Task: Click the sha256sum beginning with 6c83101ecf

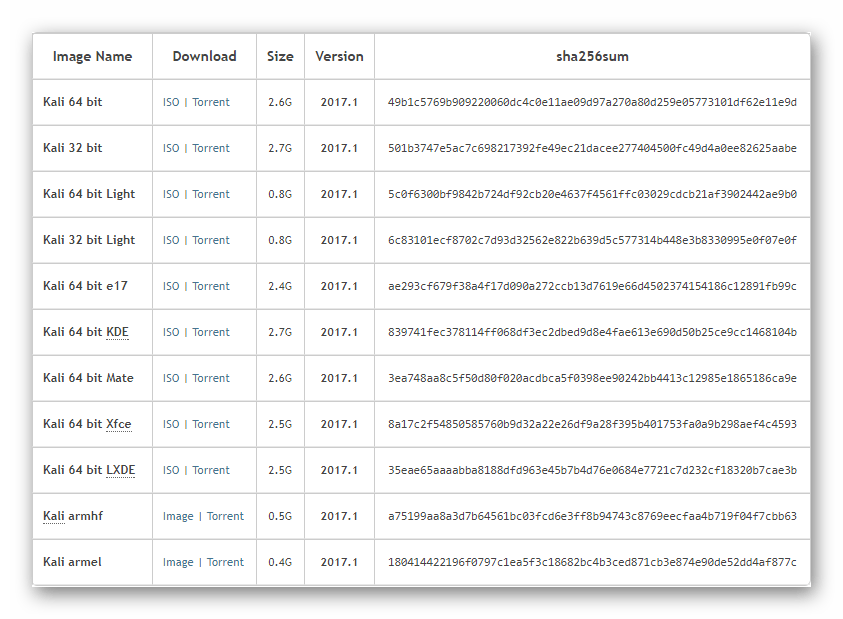Action: (592, 240)
